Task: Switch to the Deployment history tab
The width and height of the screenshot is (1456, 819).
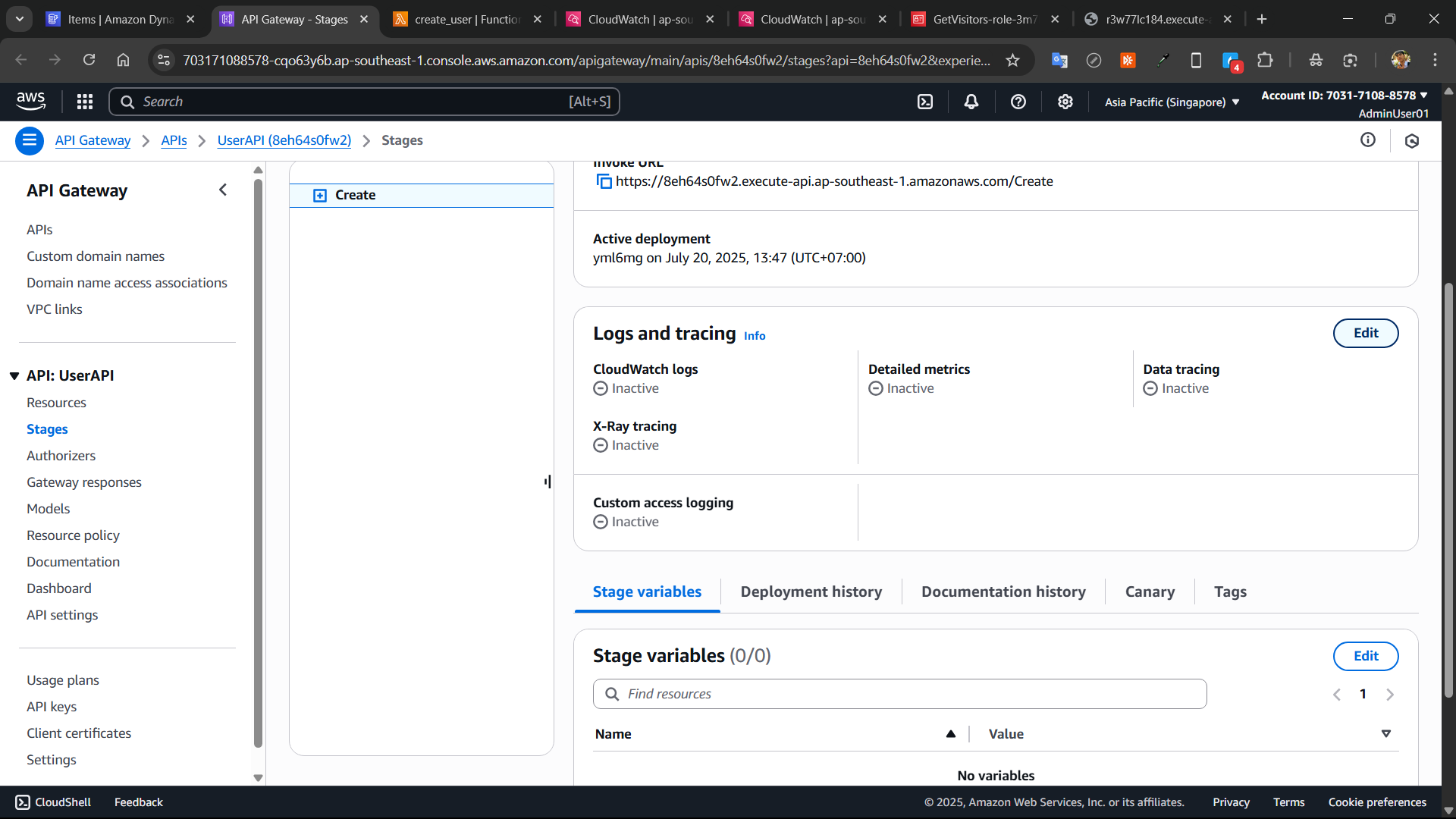Action: tap(811, 591)
